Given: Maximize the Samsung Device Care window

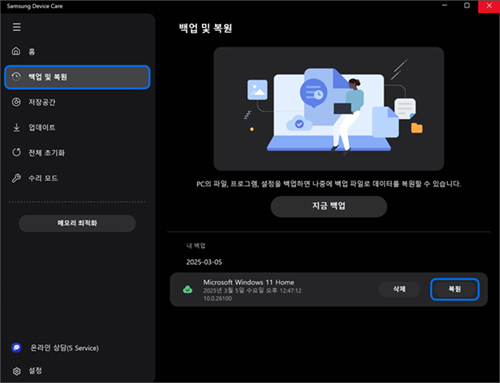Looking at the screenshot, I should 467,6.
